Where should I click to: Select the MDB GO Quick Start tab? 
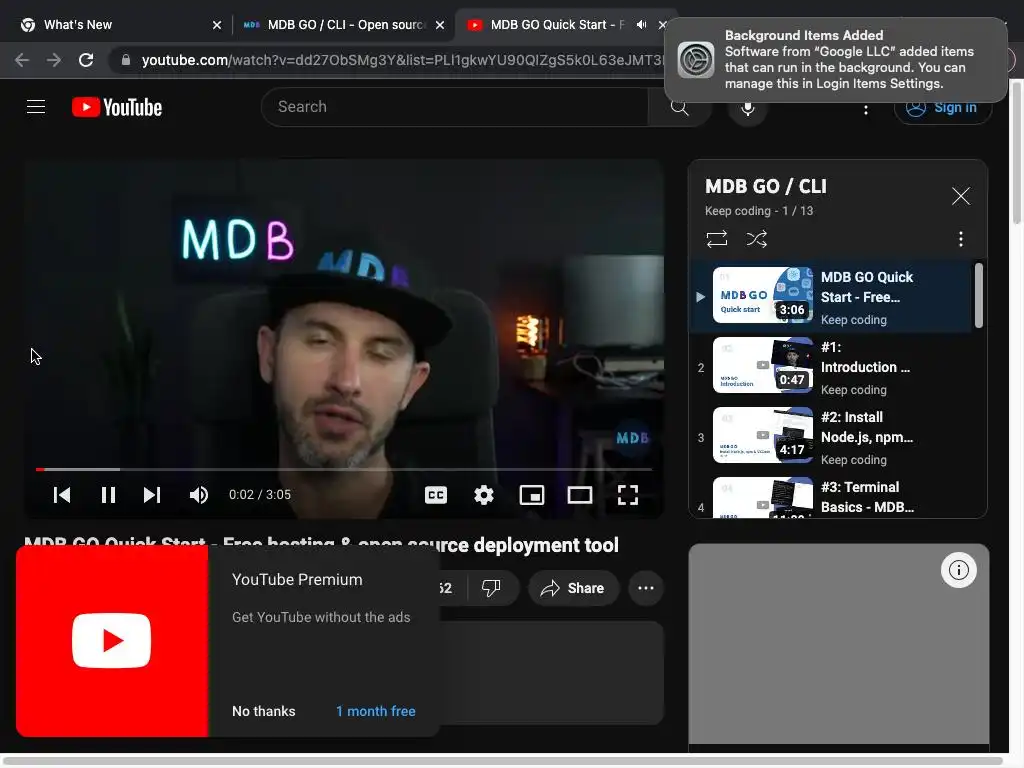(x=555, y=25)
